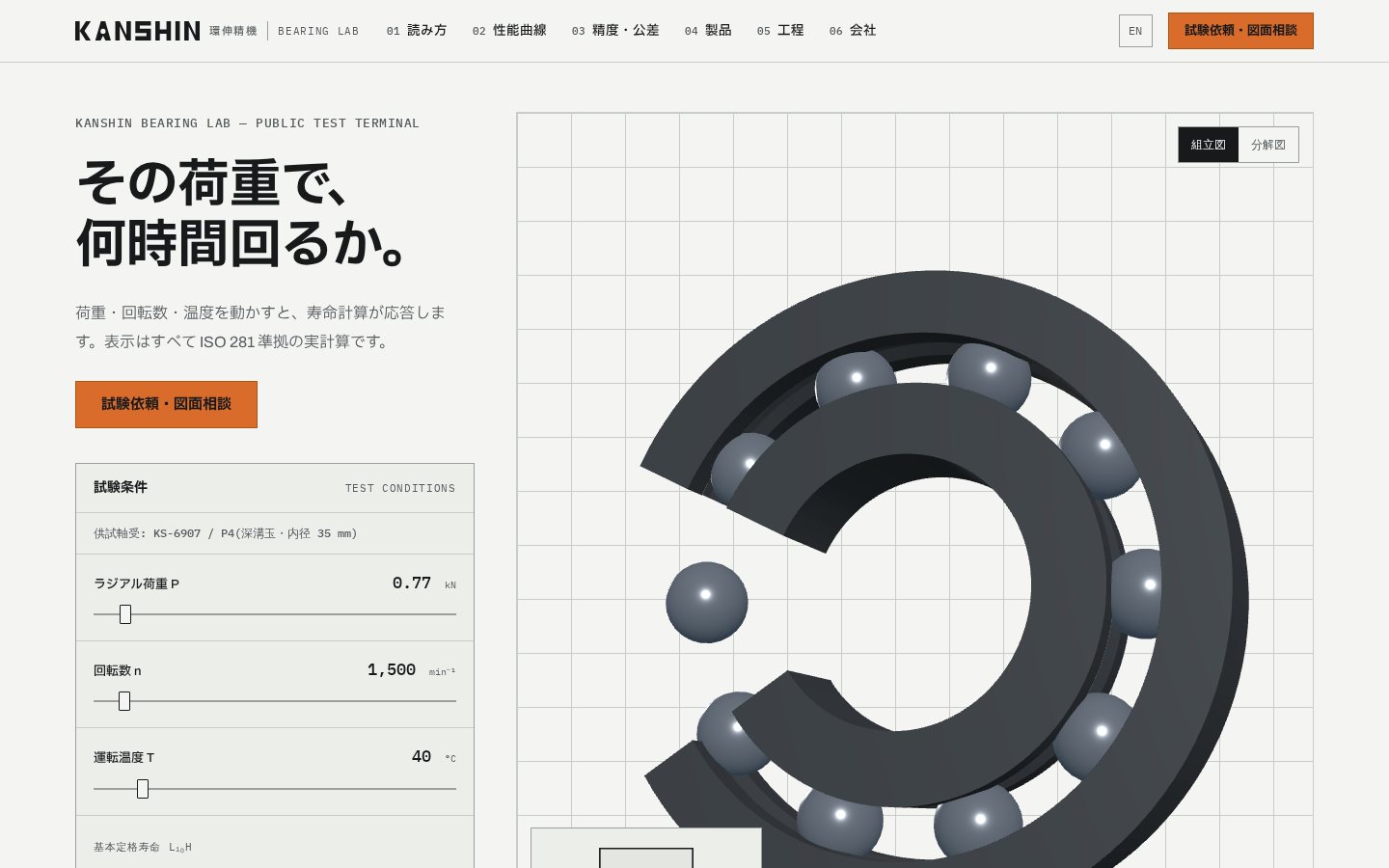The image size is (1389, 868).
Task: Click the ラジアル荷重 P slider handle
Action: coord(125,614)
